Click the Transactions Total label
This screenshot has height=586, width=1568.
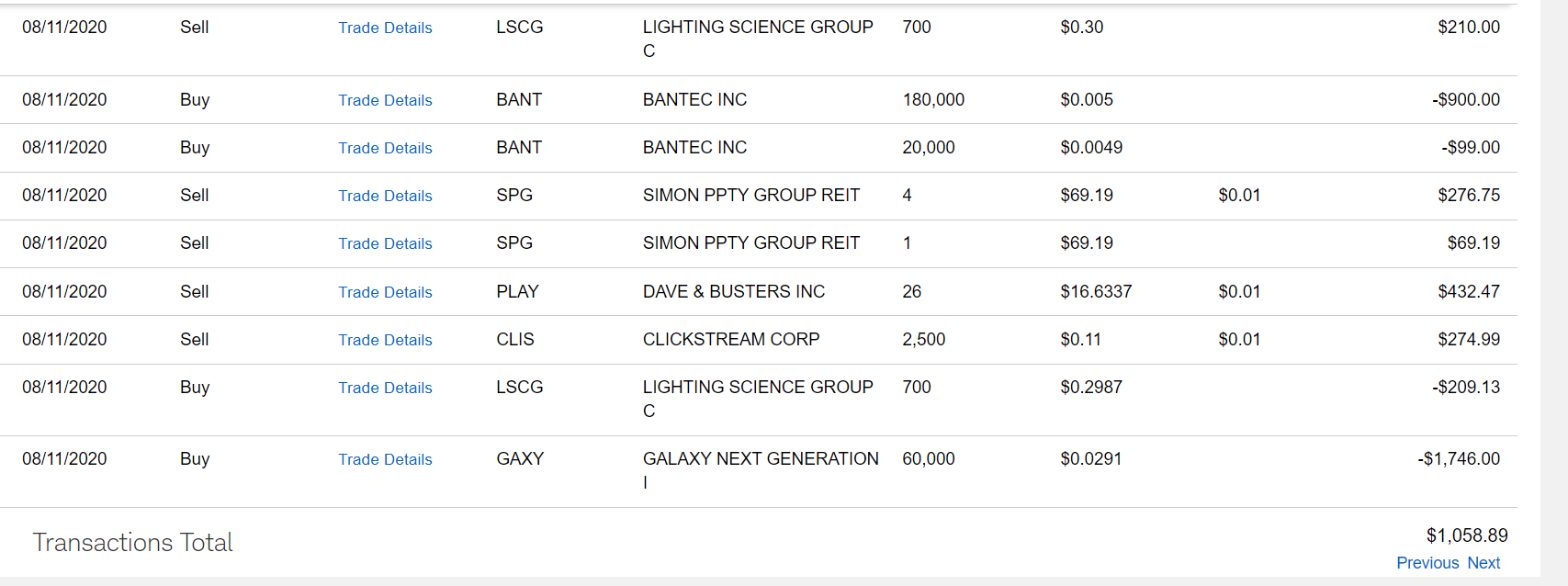[x=133, y=543]
